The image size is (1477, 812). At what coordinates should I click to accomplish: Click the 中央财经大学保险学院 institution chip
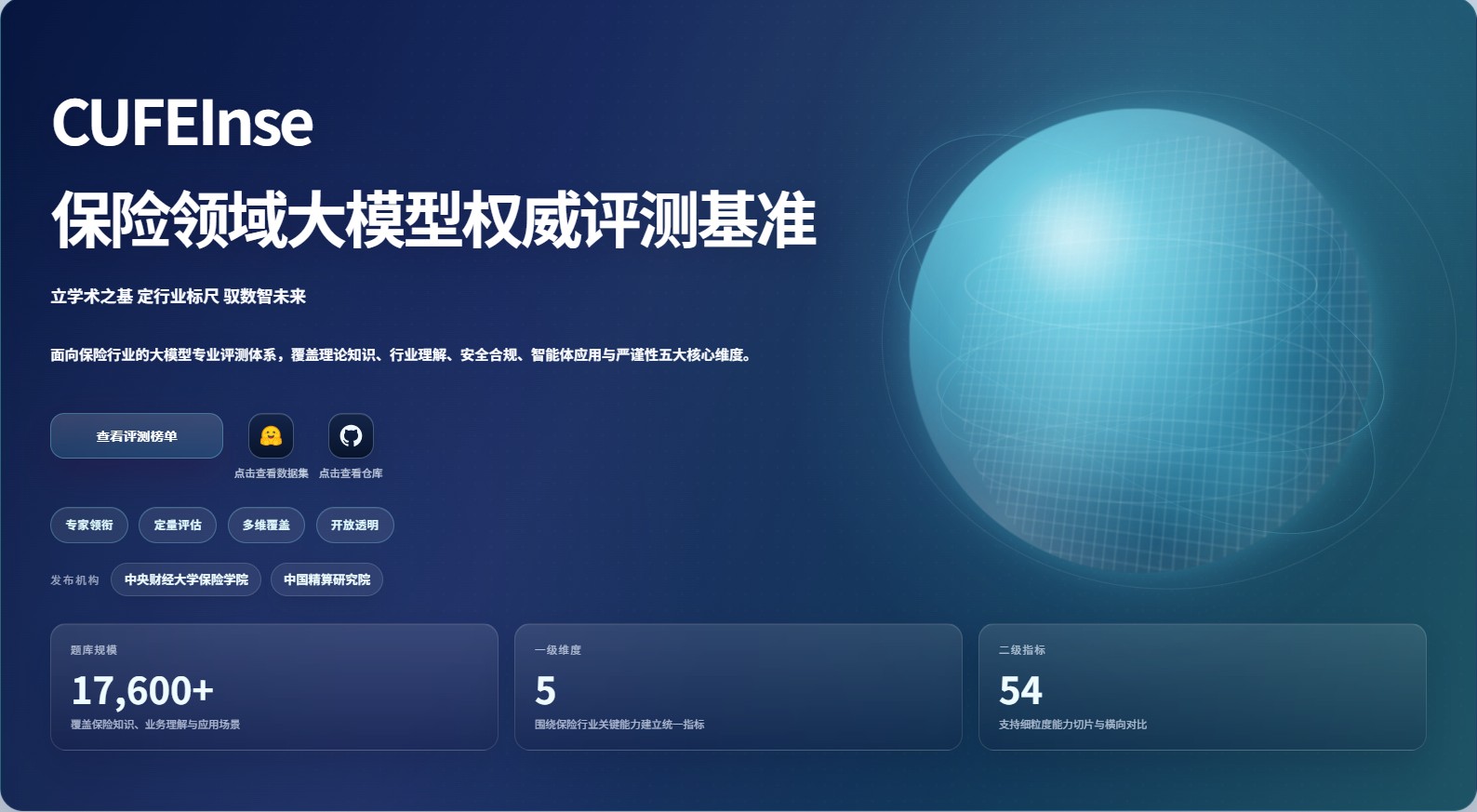pyautogui.click(x=186, y=579)
